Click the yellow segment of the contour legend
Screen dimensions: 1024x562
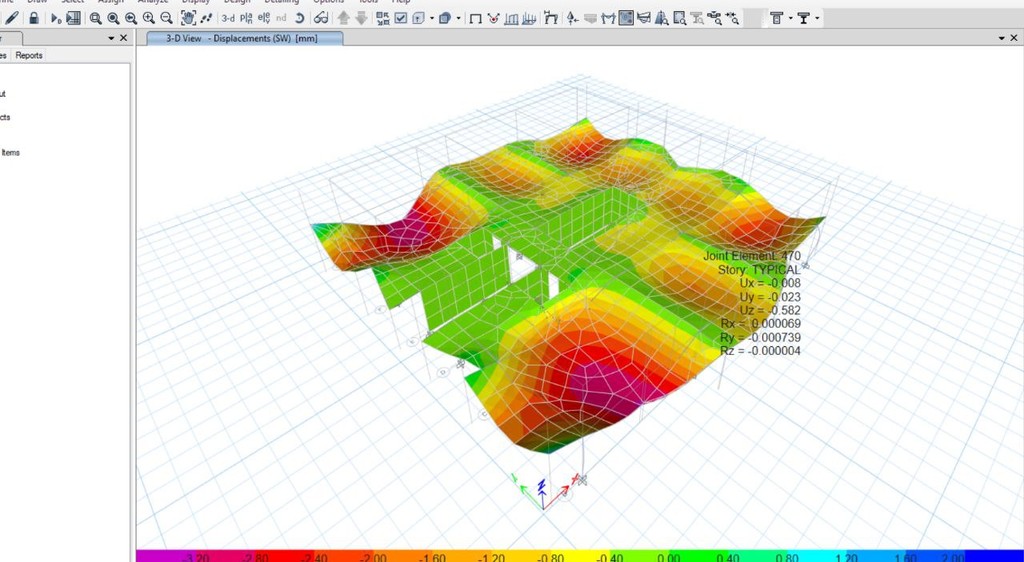click(581, 557)
